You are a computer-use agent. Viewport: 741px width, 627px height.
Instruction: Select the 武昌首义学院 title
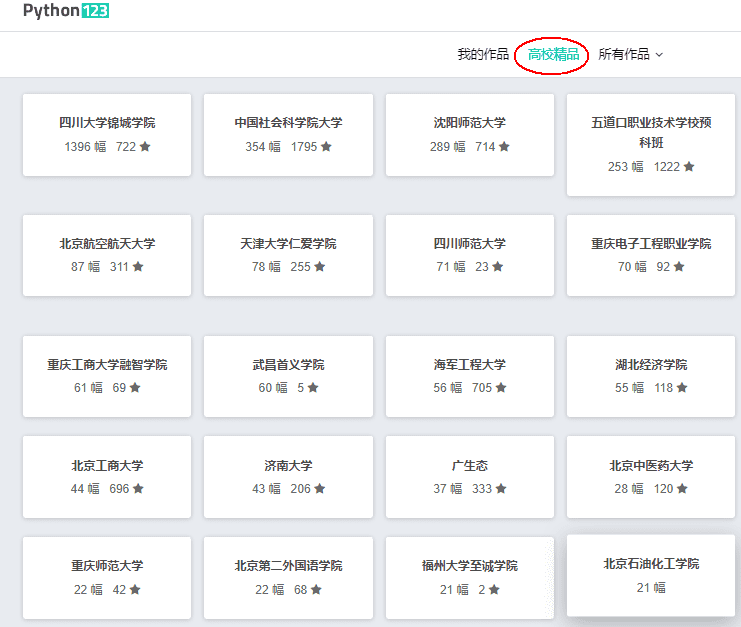[288, 365]
